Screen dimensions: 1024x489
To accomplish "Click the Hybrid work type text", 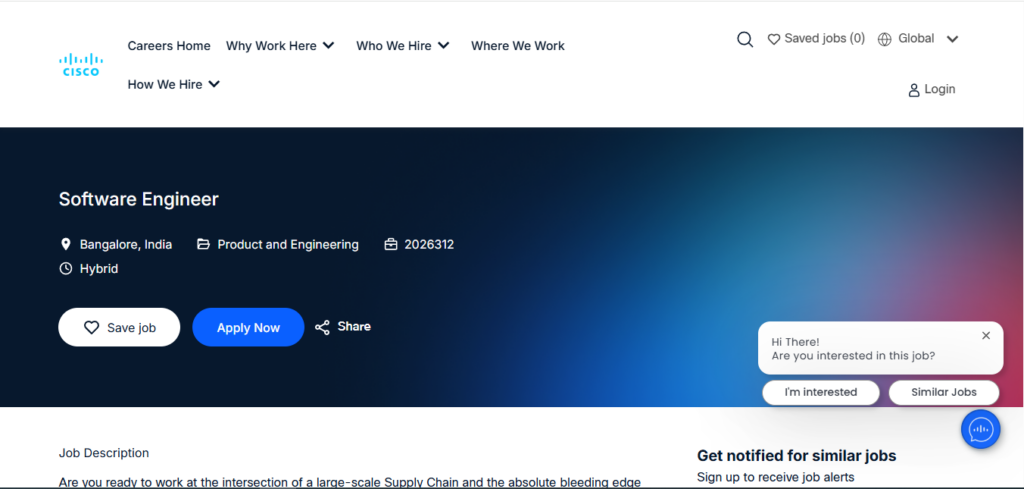I will [x=99, y=268].
